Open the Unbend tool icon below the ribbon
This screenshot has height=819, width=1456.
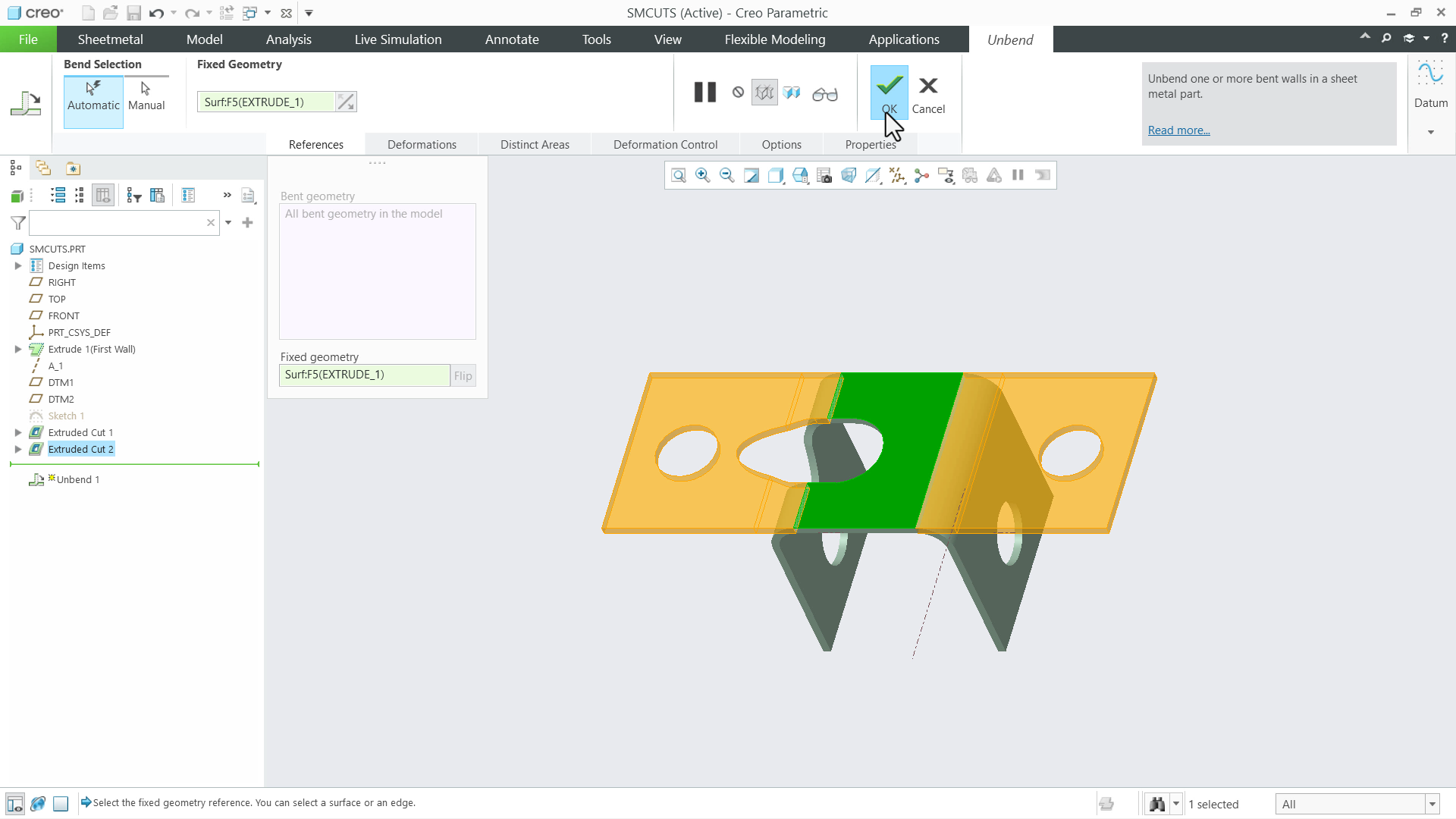(27, 102)
